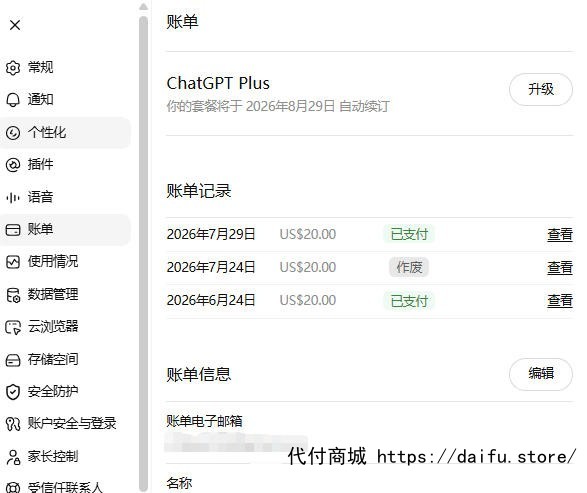
Task: Click the gear icon beside 常规
Action: (13, 68)
